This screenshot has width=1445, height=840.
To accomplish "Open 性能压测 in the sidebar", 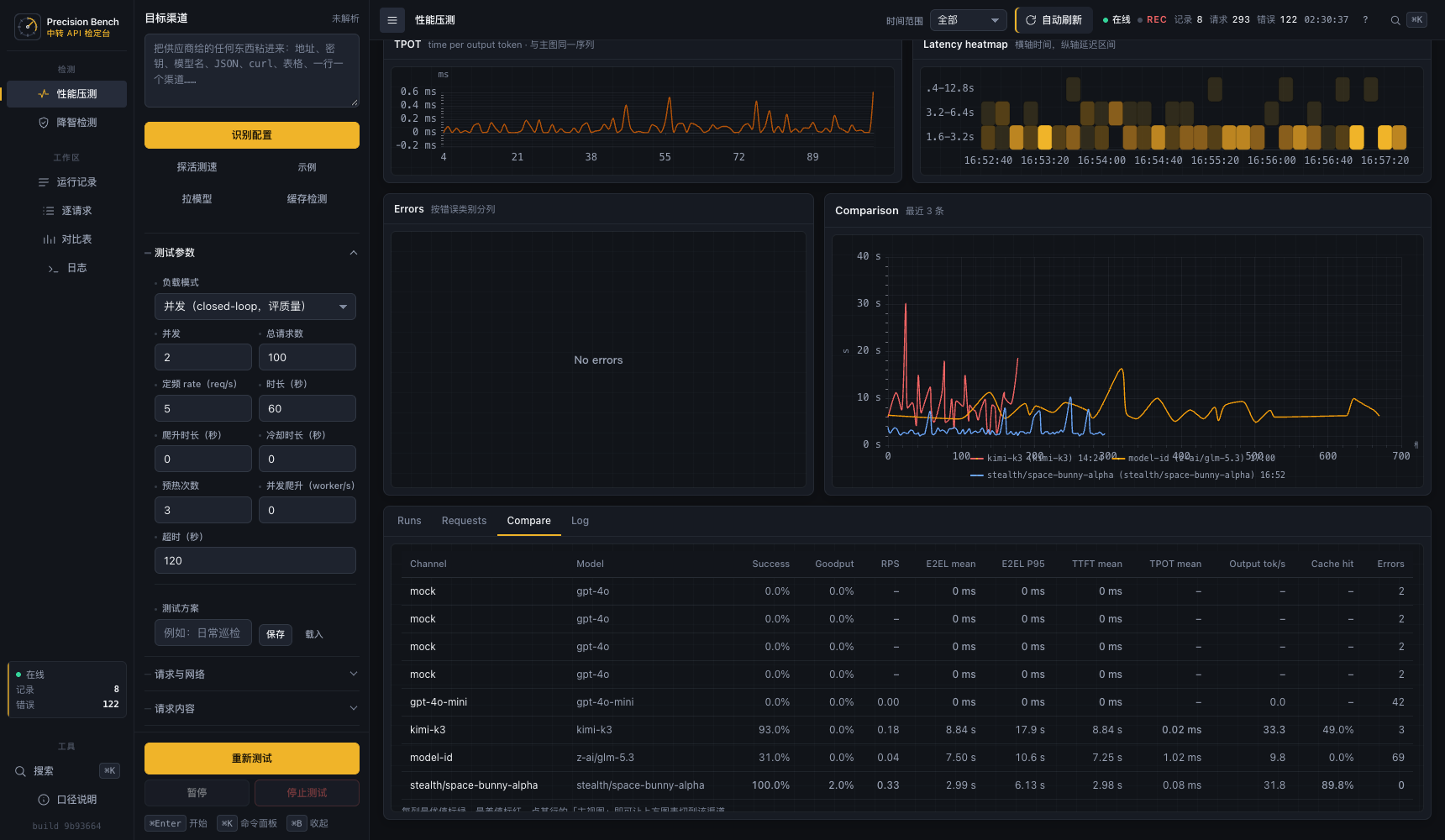I will (x=67, y=94).
